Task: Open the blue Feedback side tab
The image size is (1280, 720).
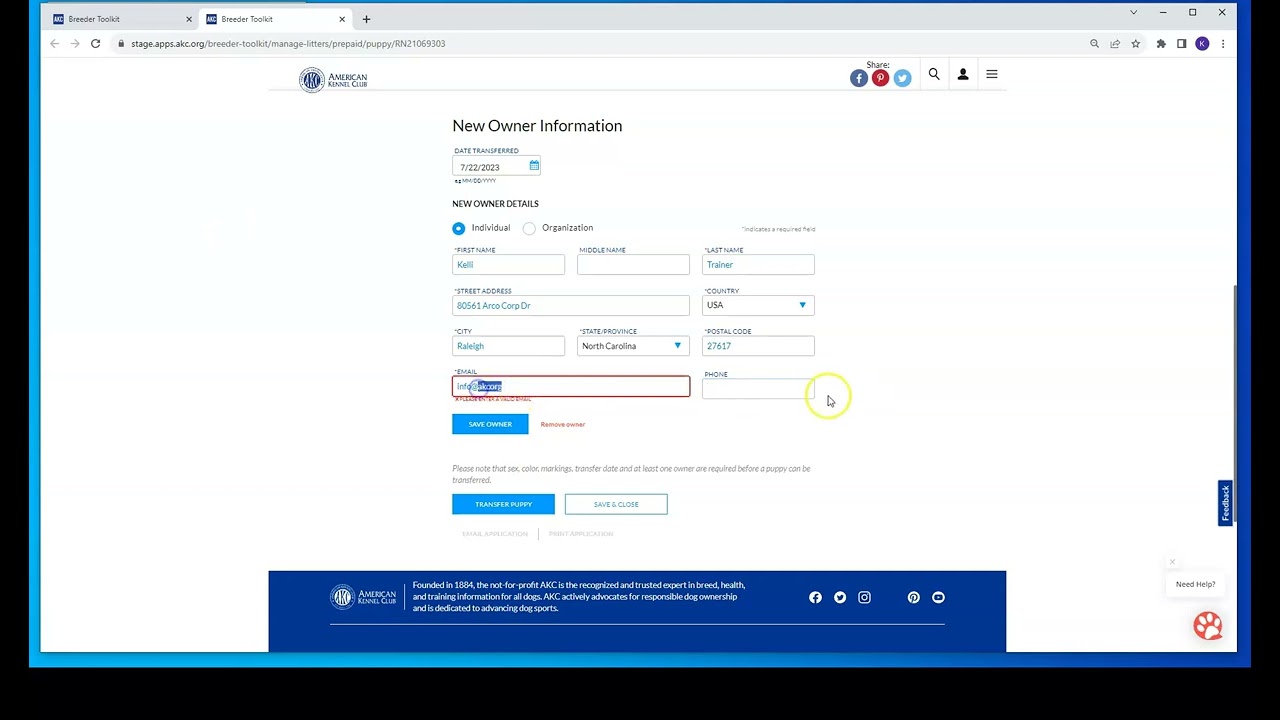Action: pyautogui.click(x=1225, y=503)
